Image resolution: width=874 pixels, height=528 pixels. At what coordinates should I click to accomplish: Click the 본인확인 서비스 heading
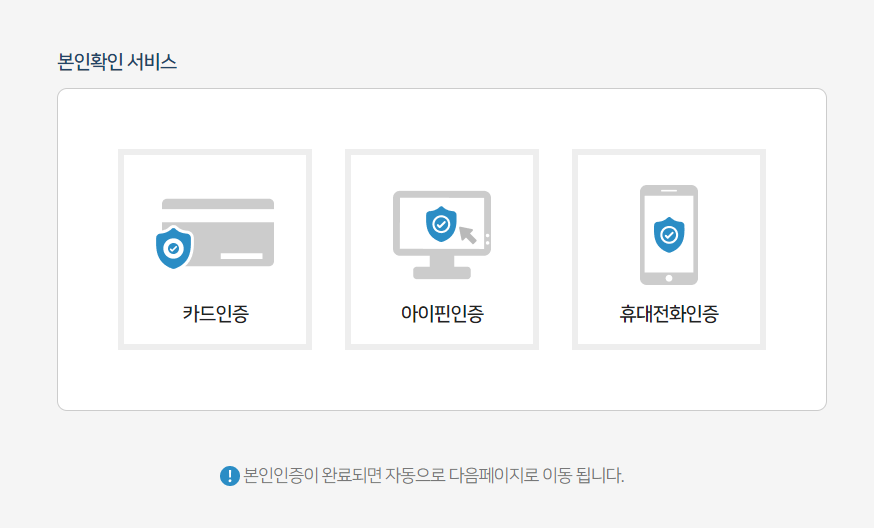[x=117, y=61]
